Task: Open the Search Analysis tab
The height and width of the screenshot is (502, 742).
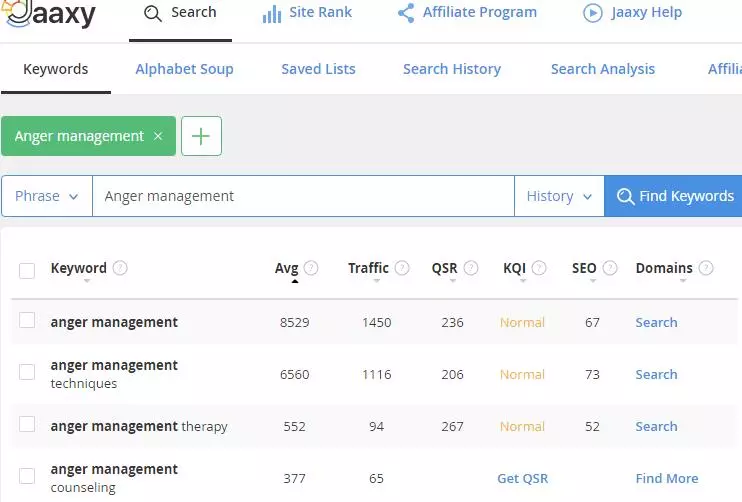Action: [x=603, y=70]
